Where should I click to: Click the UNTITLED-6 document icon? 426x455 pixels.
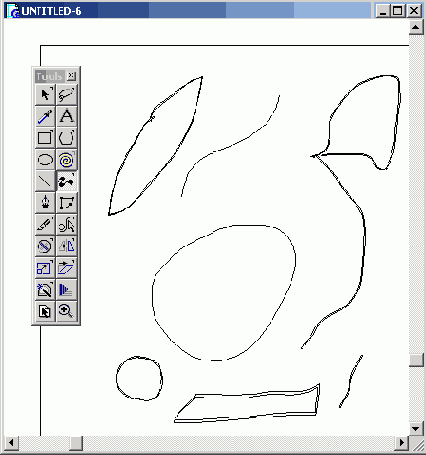pyautogui.click(x=14, y=11)
